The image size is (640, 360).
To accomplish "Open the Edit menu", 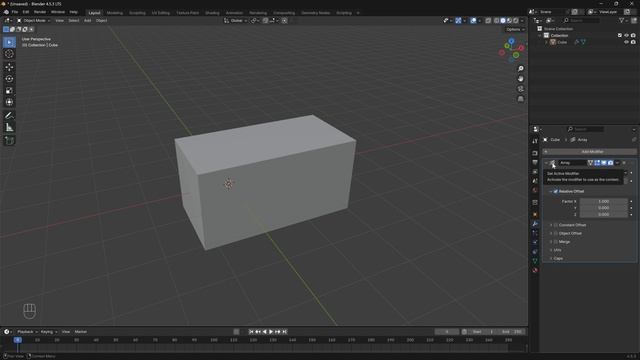I will (26, 12).
